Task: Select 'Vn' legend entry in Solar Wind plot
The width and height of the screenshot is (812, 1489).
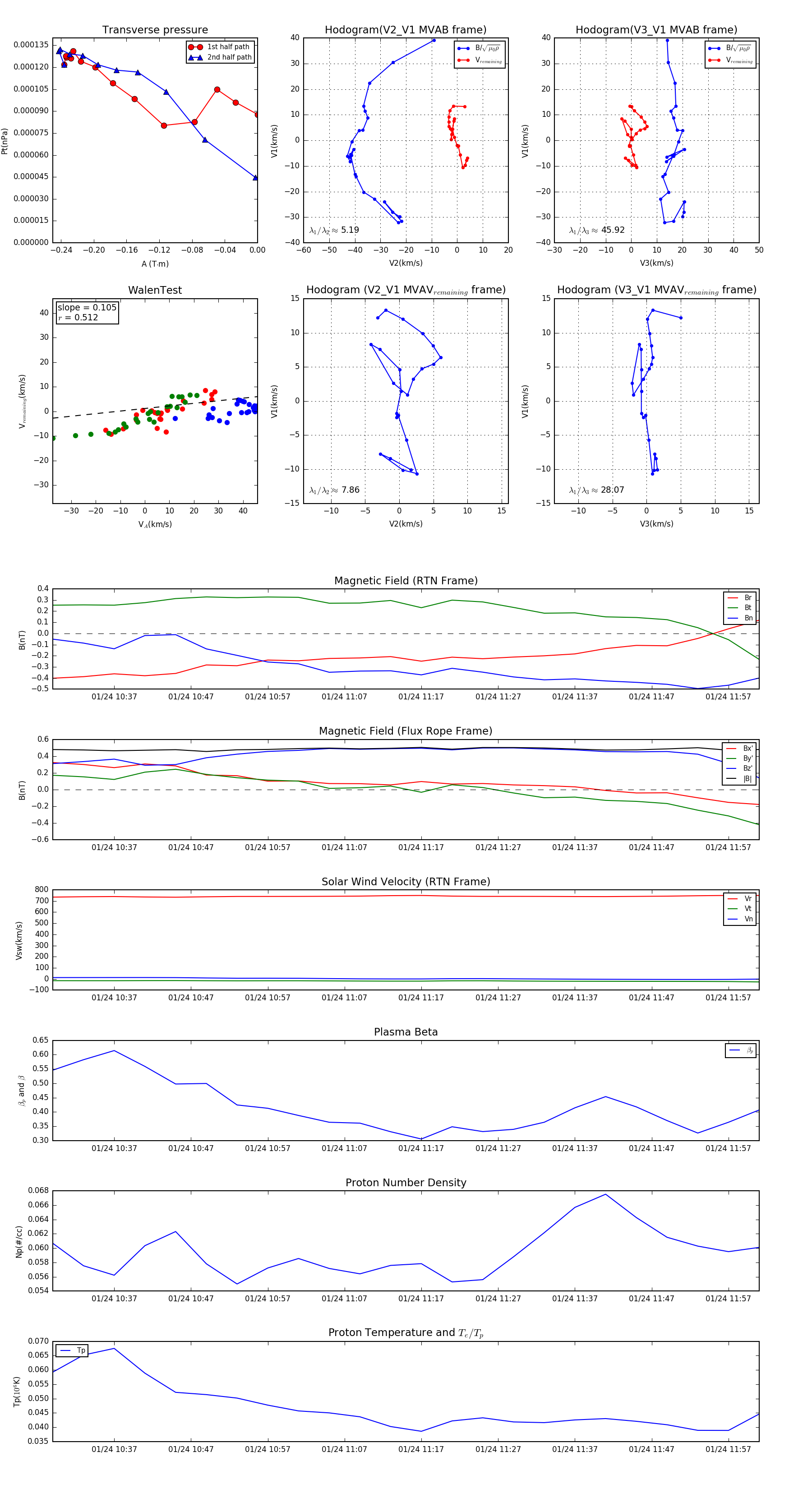Action: [740, 919]
